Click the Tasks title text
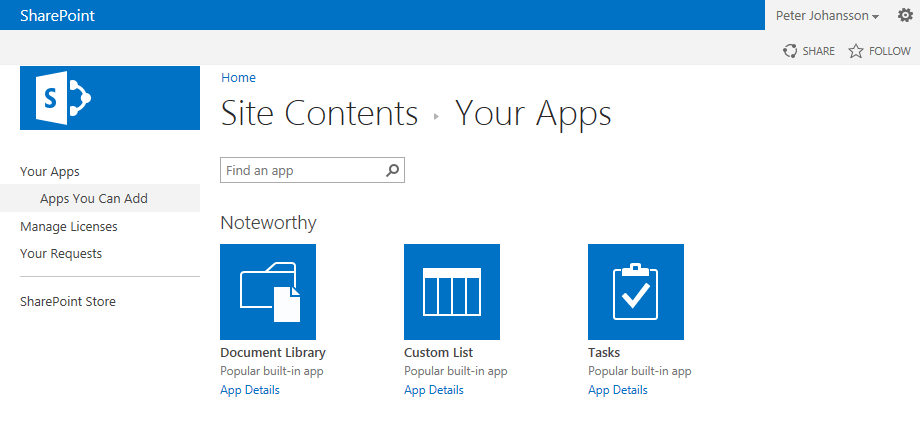This screenshot has height=428, width=920. (604, 353)
